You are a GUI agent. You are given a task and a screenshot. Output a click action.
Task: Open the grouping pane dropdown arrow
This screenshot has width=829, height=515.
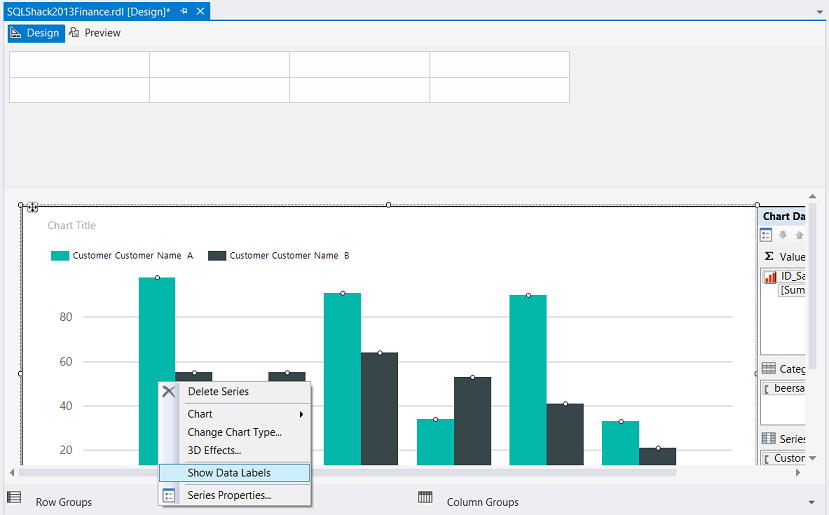810,501
